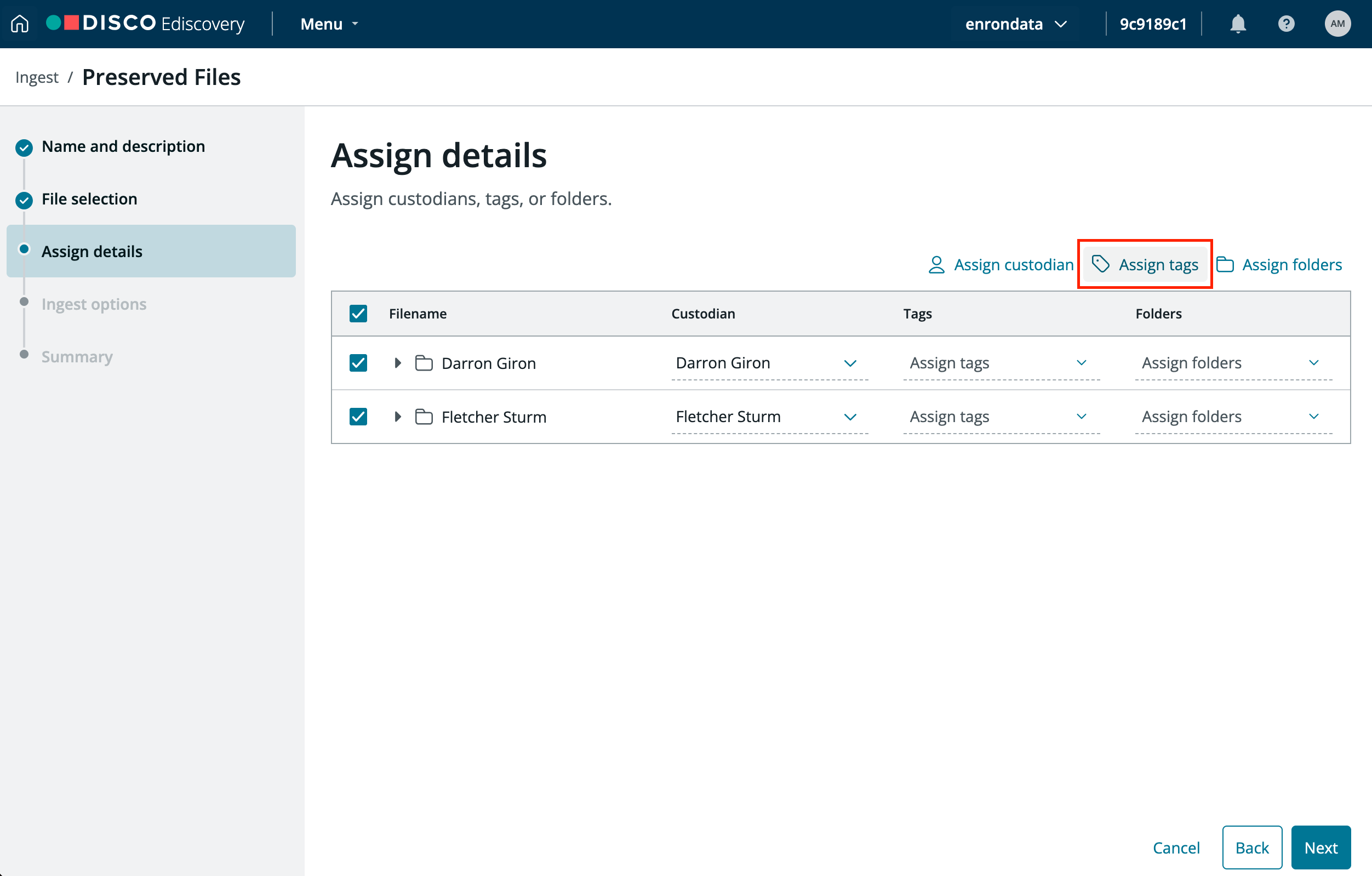Screen dimensions: 1372x876
Task: Click the Cancel link
Action: (x=1175, y=847)
